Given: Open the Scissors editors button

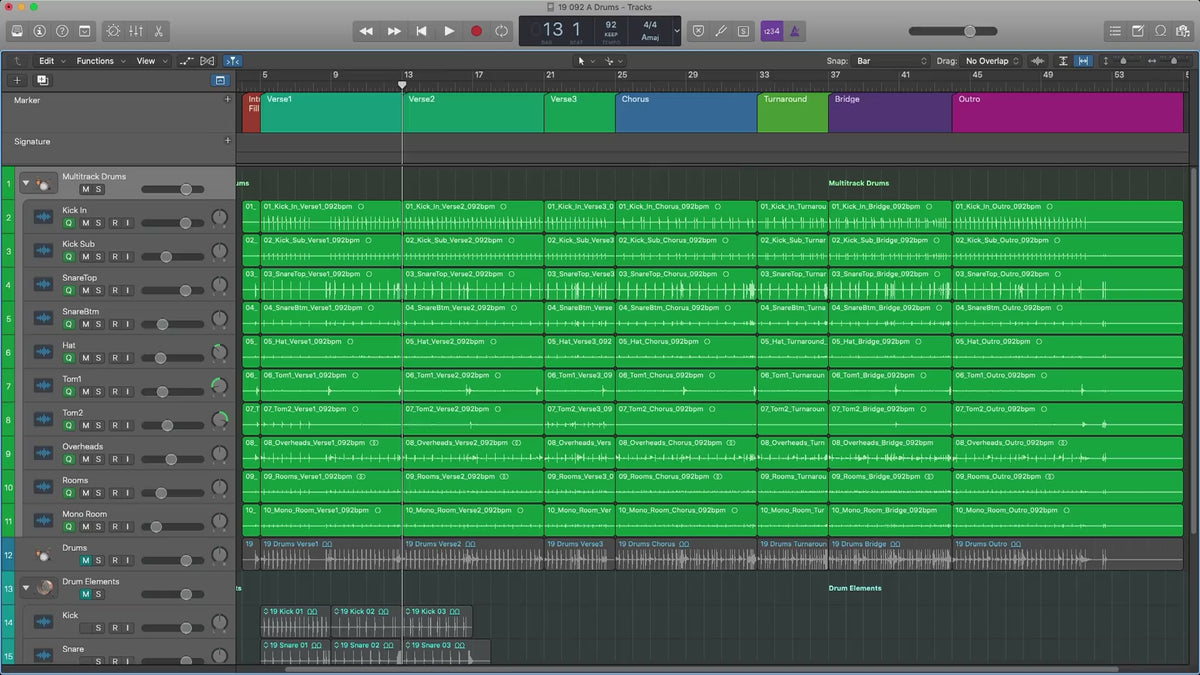Looking at the screenshot, I should (x=159, y=31).
